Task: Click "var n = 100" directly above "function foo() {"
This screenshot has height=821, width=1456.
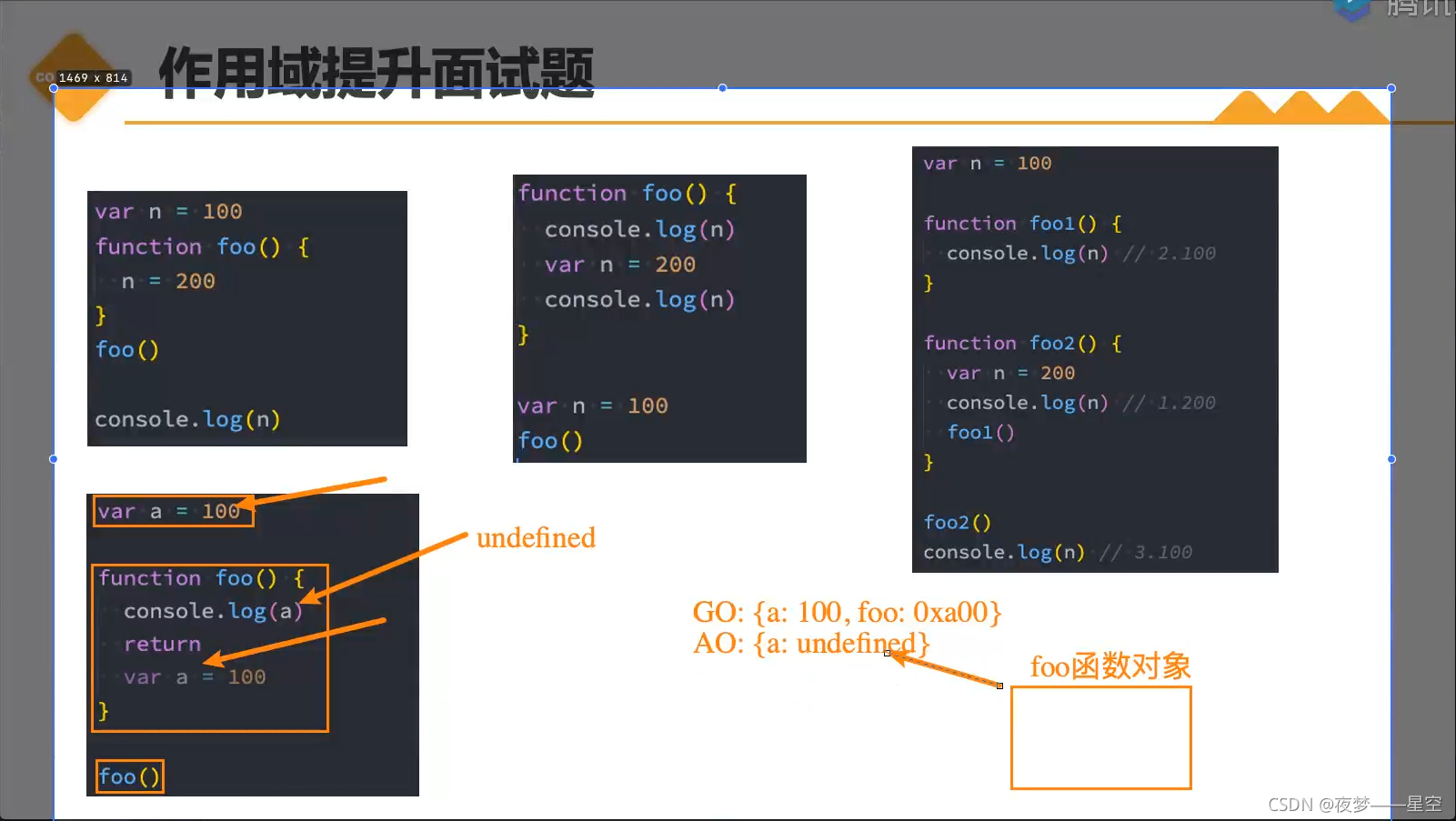Action: (168, 212)
